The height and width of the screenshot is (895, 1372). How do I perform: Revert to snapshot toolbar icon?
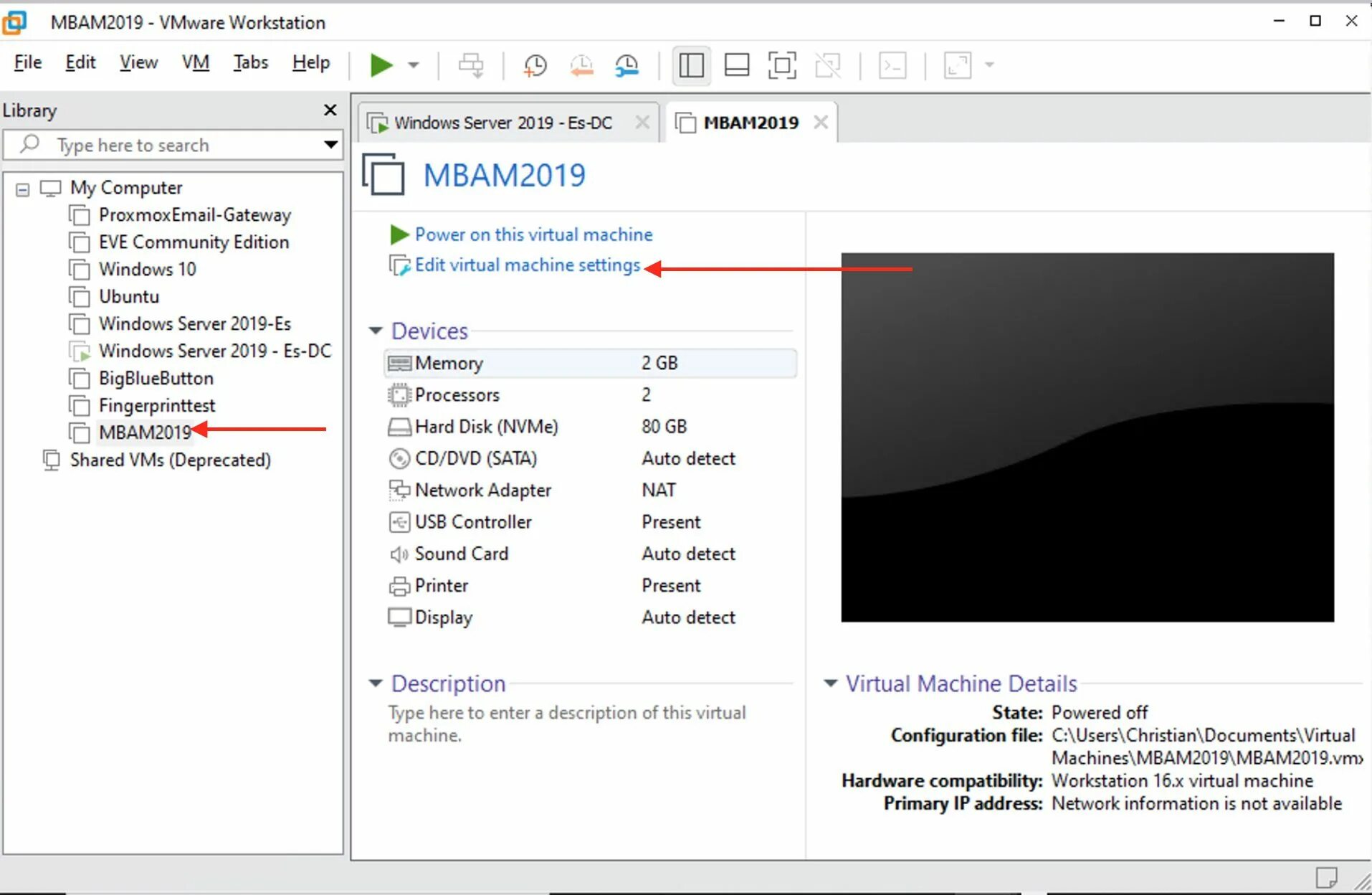(x=581, y=65)
